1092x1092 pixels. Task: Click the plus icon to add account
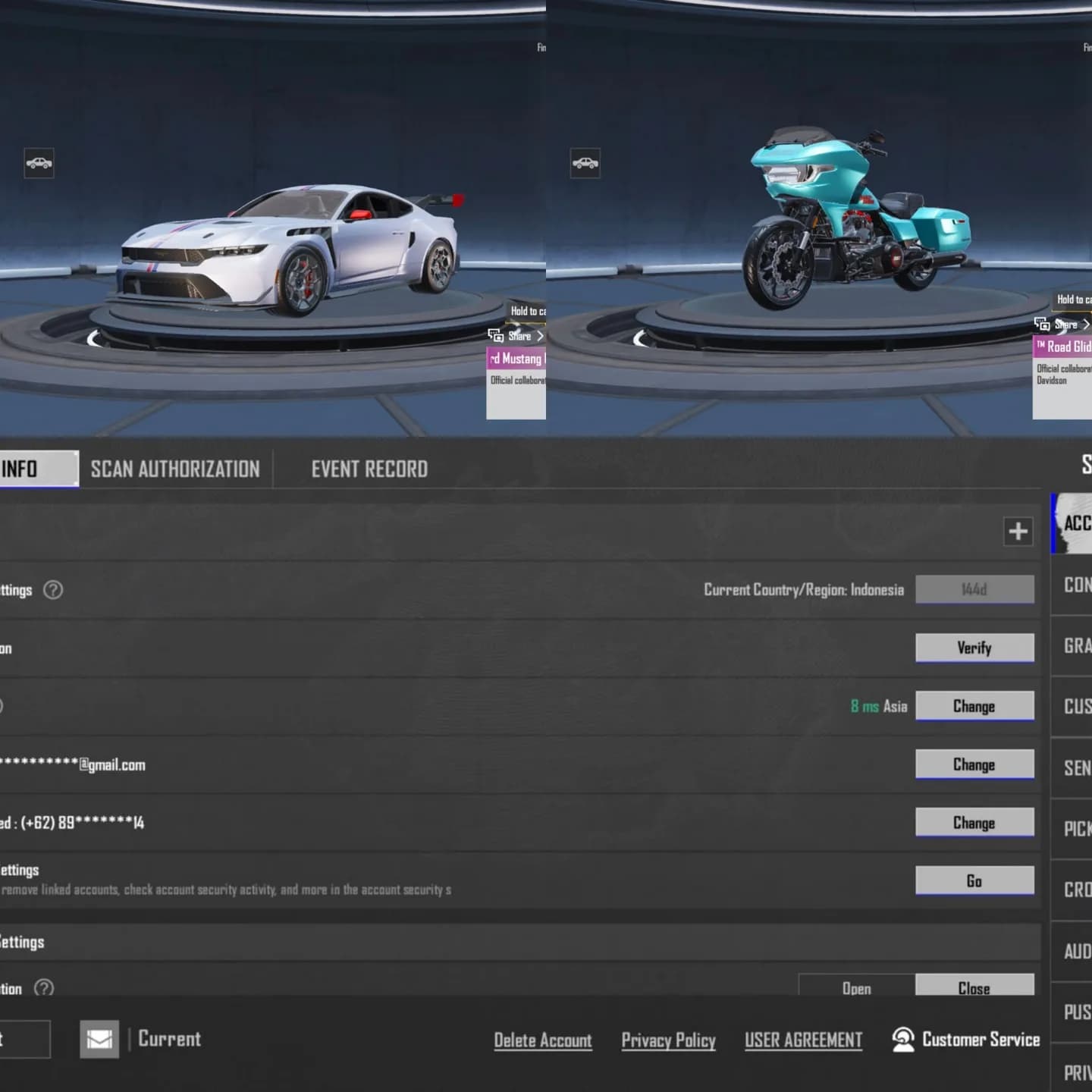(1018, 531)
